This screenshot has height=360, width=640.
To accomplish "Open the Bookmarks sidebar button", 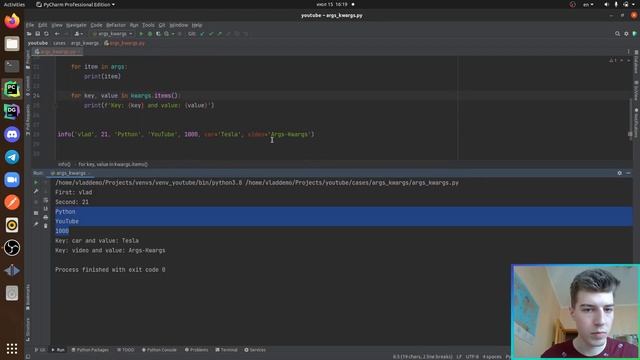I will pyautogui.click(x=28, y=298).
